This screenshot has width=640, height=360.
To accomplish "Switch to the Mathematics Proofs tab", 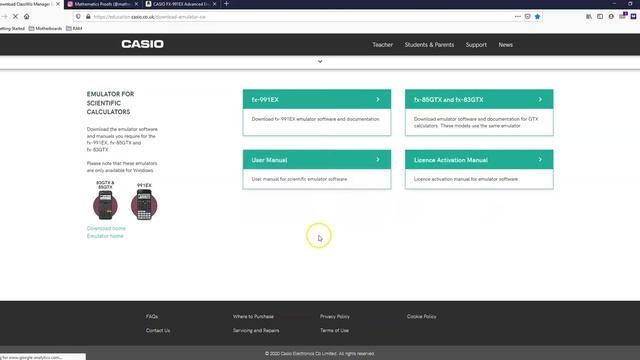I will click(x=102, y=4).
